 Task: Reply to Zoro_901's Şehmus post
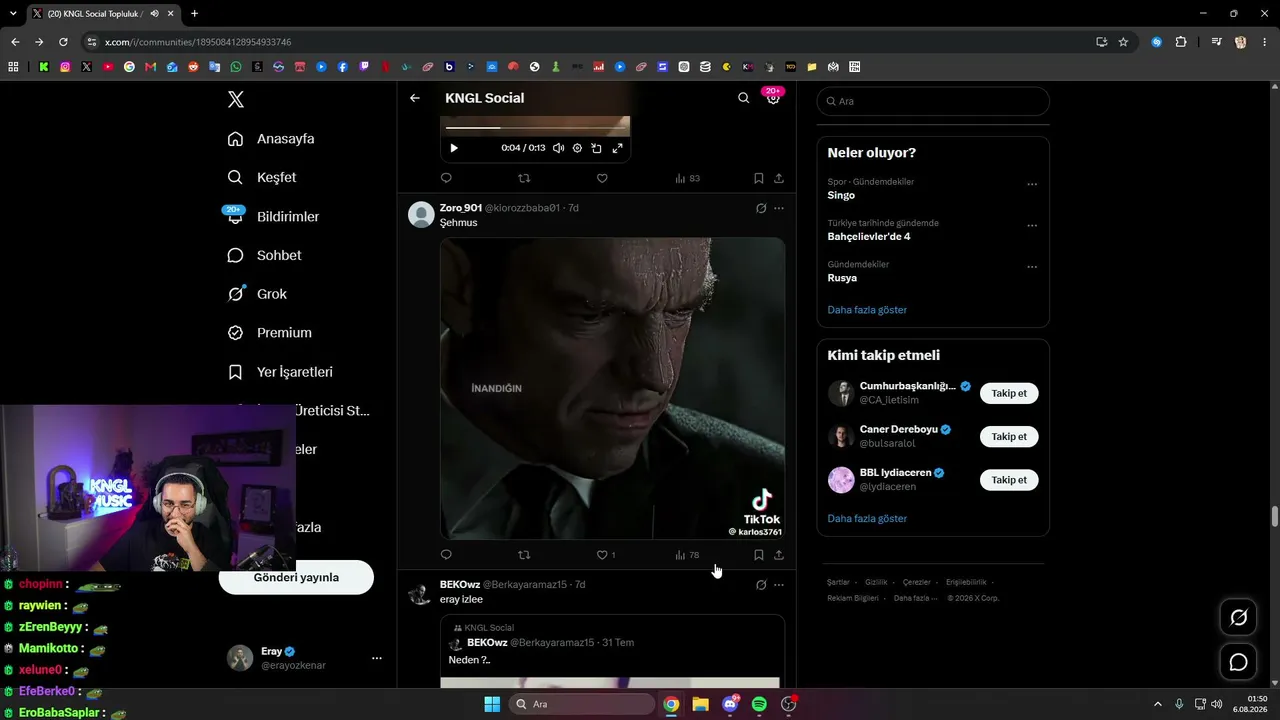pyautogui.click(x=446, y=555)
